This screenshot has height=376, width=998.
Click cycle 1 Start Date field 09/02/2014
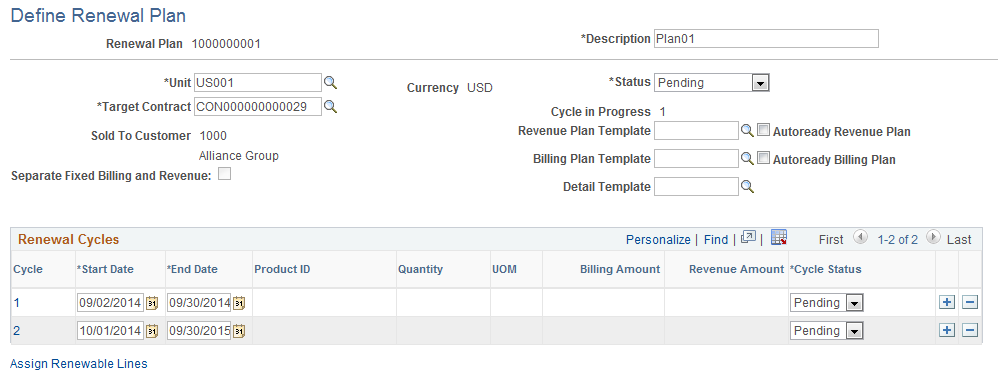(x=111, y=303)
